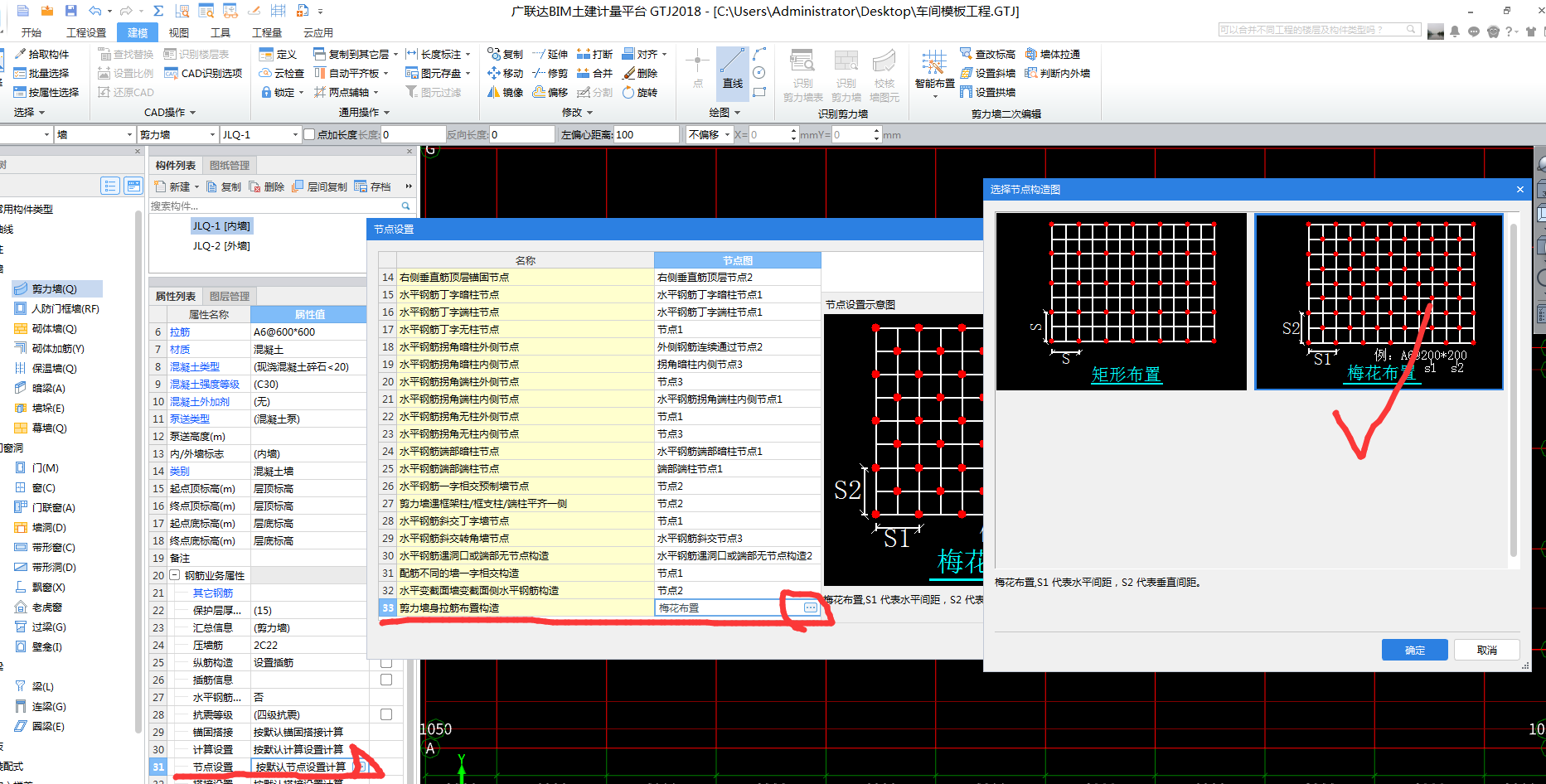Click 确定 in node diagram dialog
The height and width of the screenshot is (784, 1546).
pyautogui.click(x=1414, y=650)
